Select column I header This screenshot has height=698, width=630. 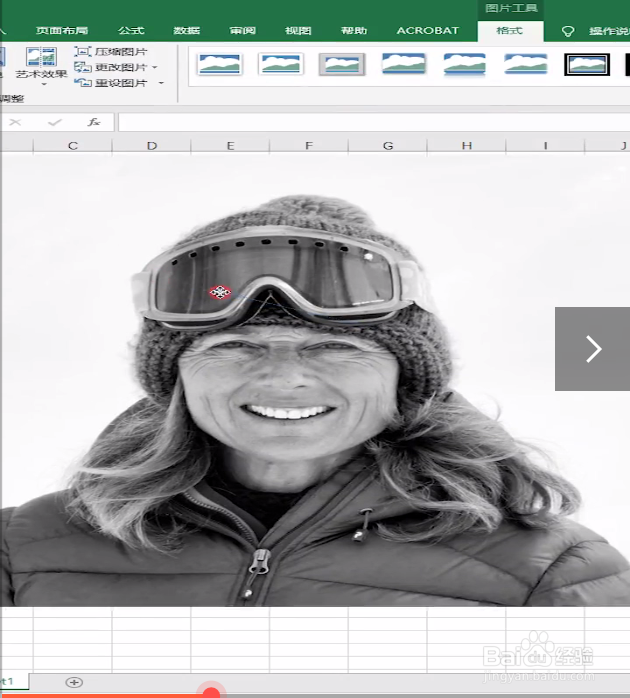[x=545, y=146]
